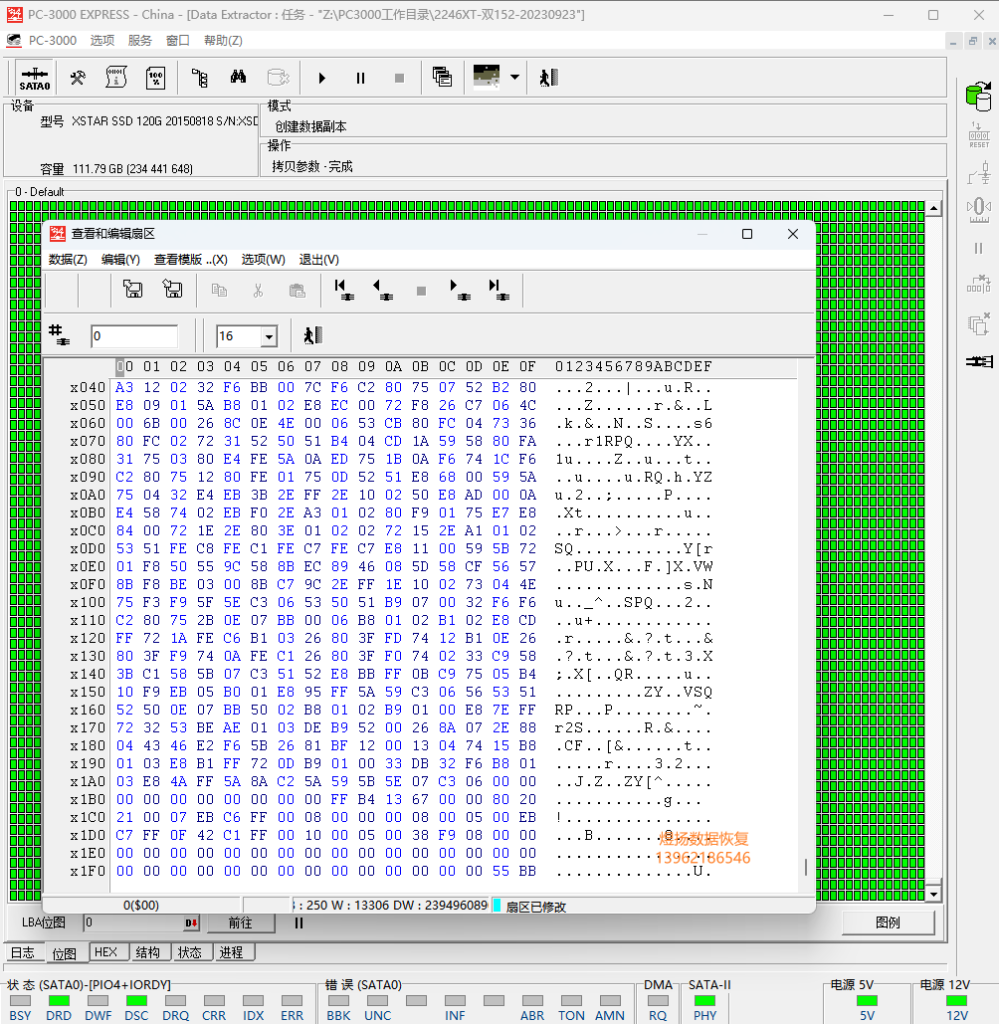Click the greyed-out stop button in main toolbar
999x1024 pixels.
coord(400,78)
